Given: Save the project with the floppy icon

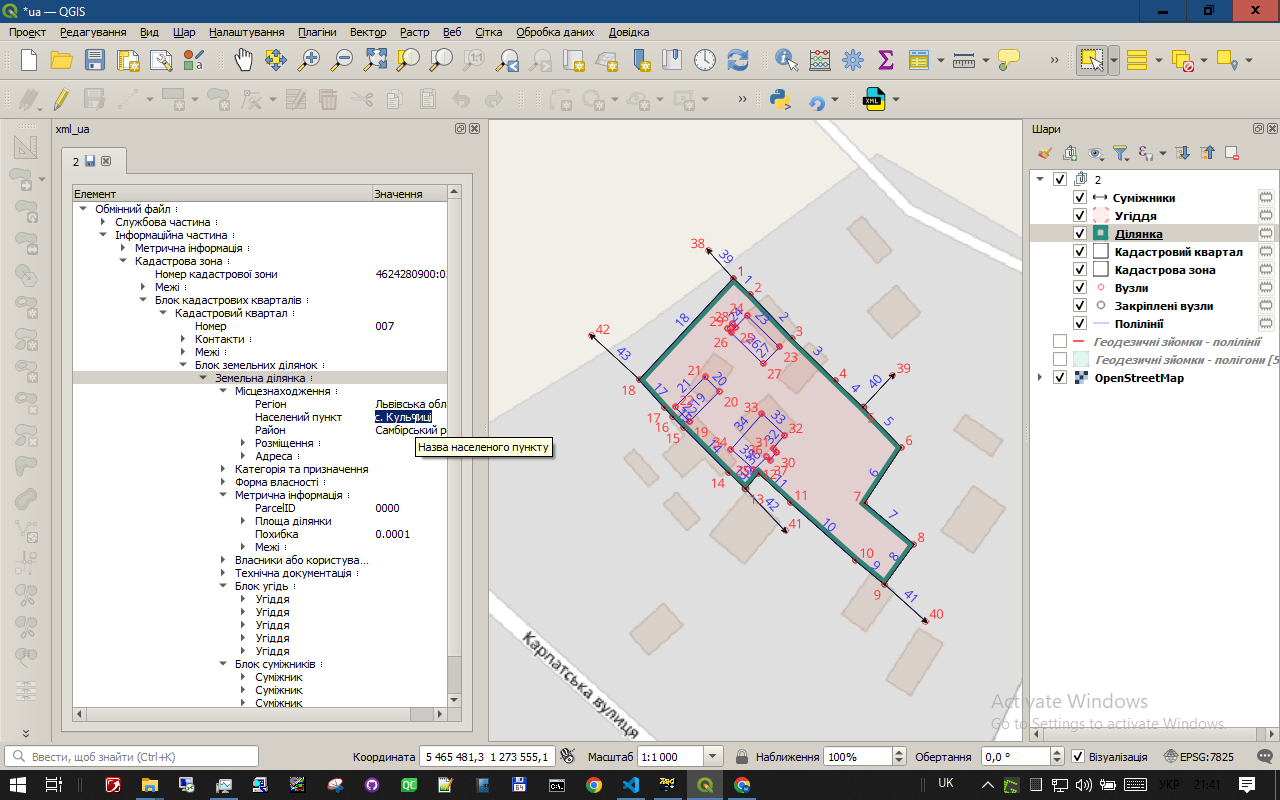Looking at the screenshot, I should pos(95,60).
